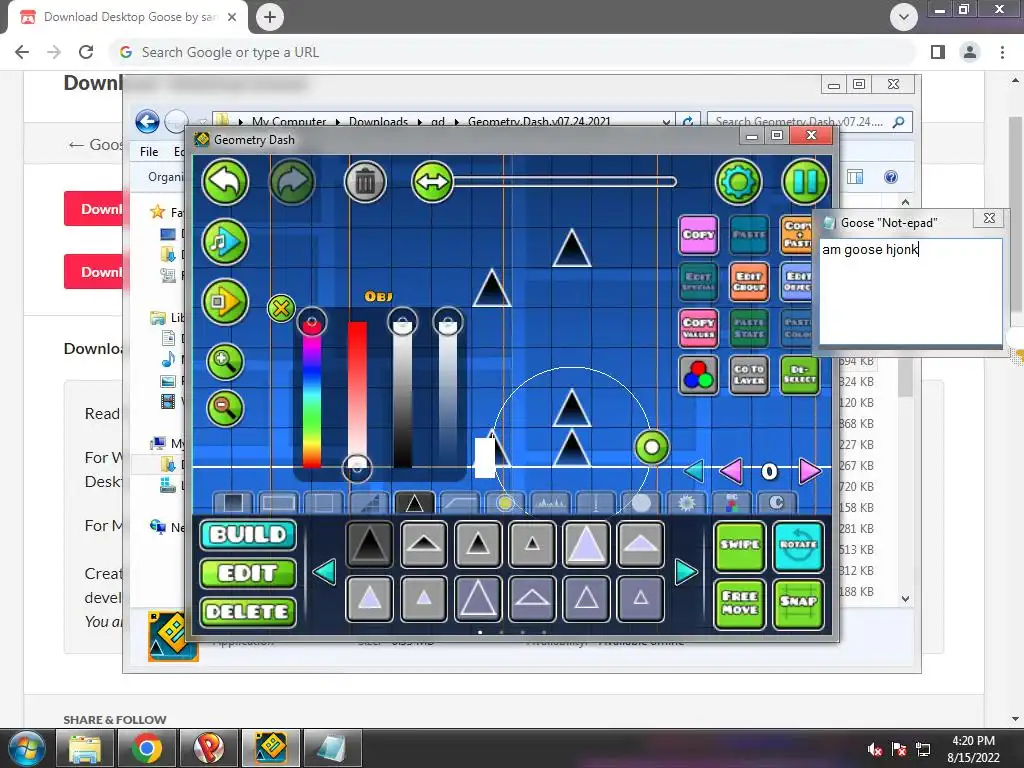Click the playtest level button

coord(225,302)
